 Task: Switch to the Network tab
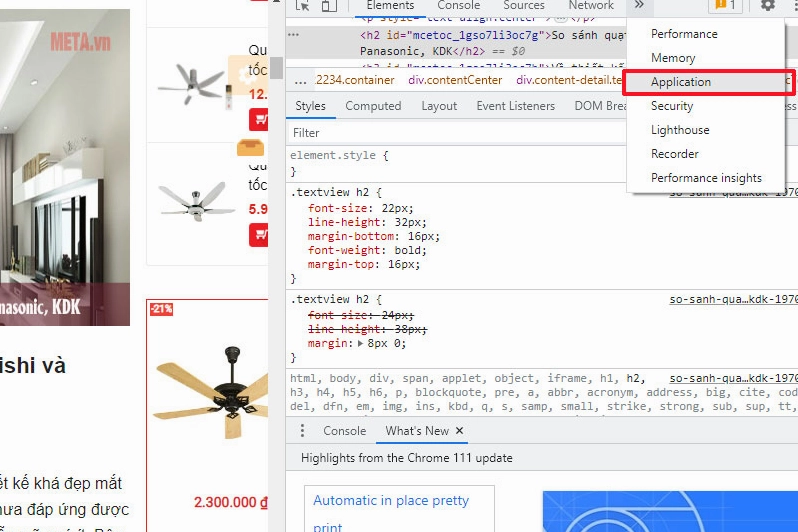click(x=591, y=6)
